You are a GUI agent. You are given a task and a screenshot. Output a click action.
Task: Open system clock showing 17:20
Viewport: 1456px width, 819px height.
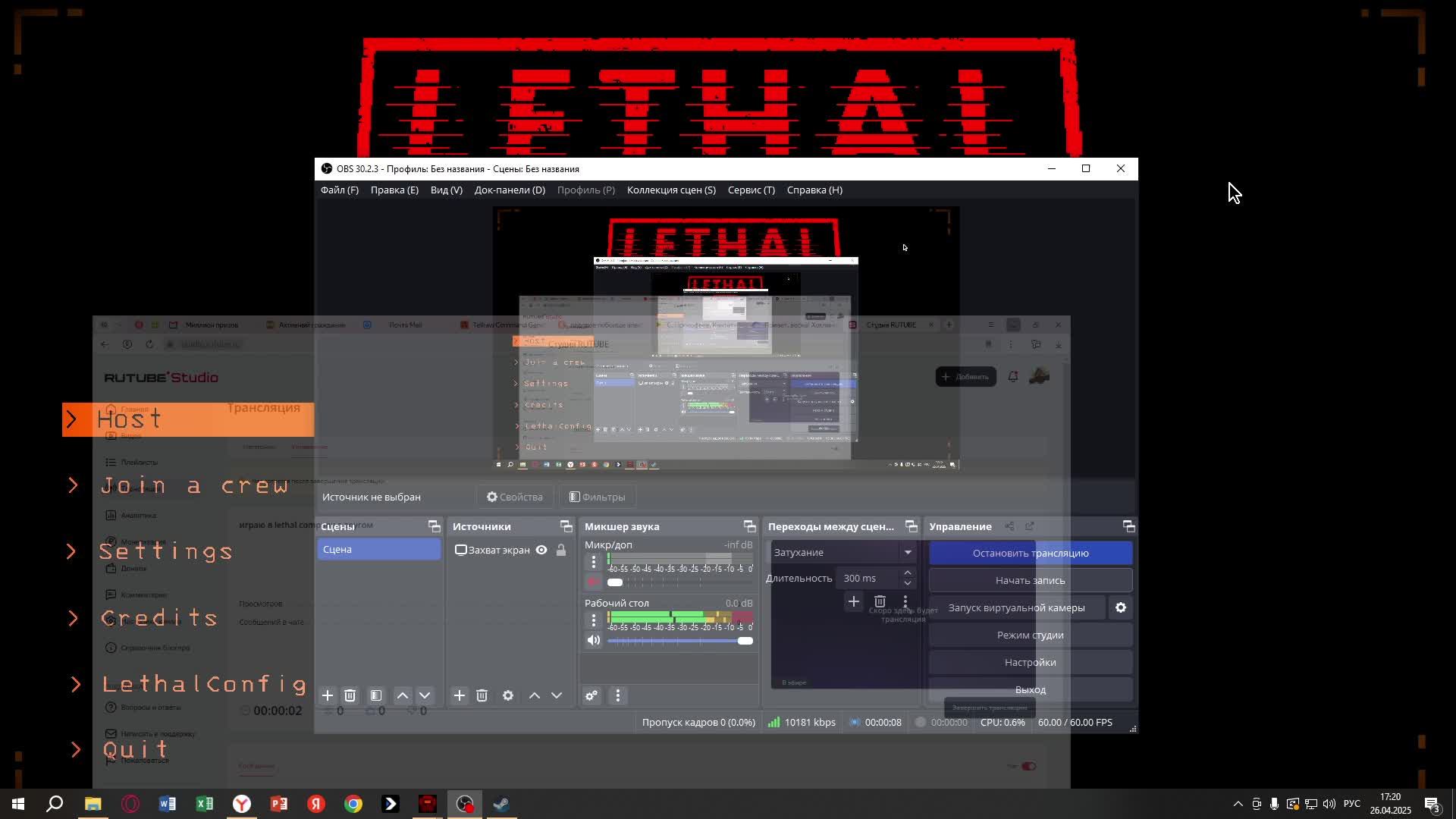tap(1390, 804)
